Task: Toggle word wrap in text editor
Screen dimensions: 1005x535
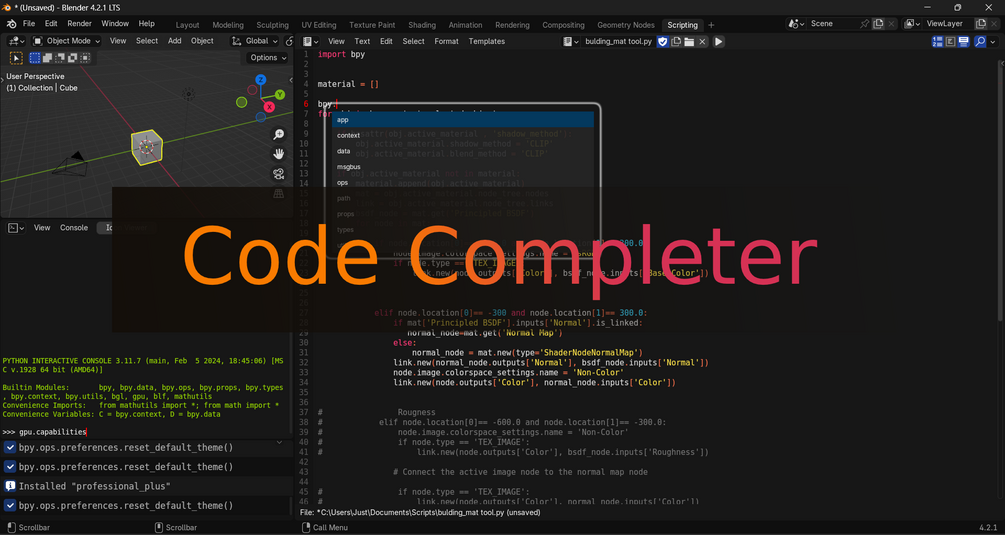Action: tap(951, 42)
